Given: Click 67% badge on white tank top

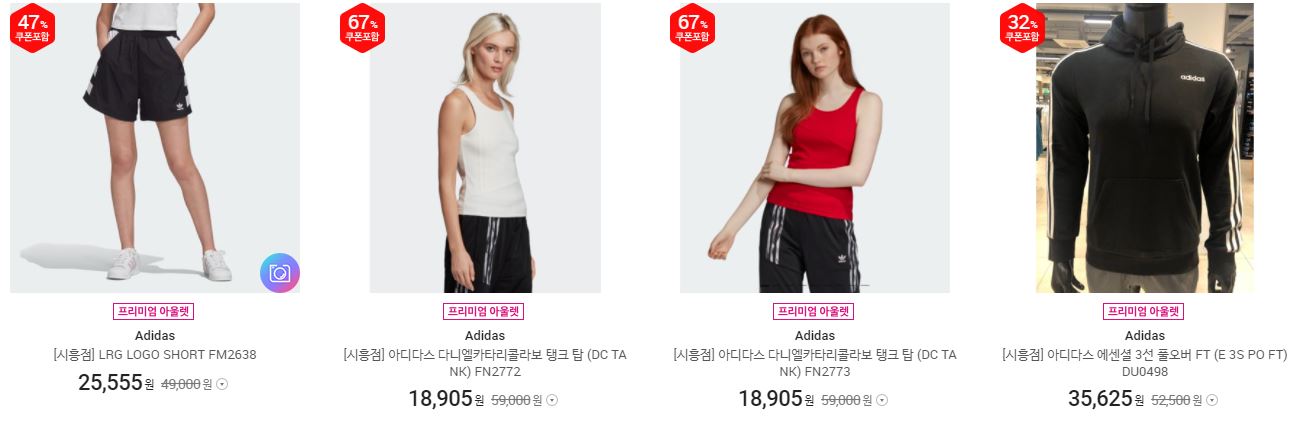Looking at the screenshot, I should coord(363,28).
